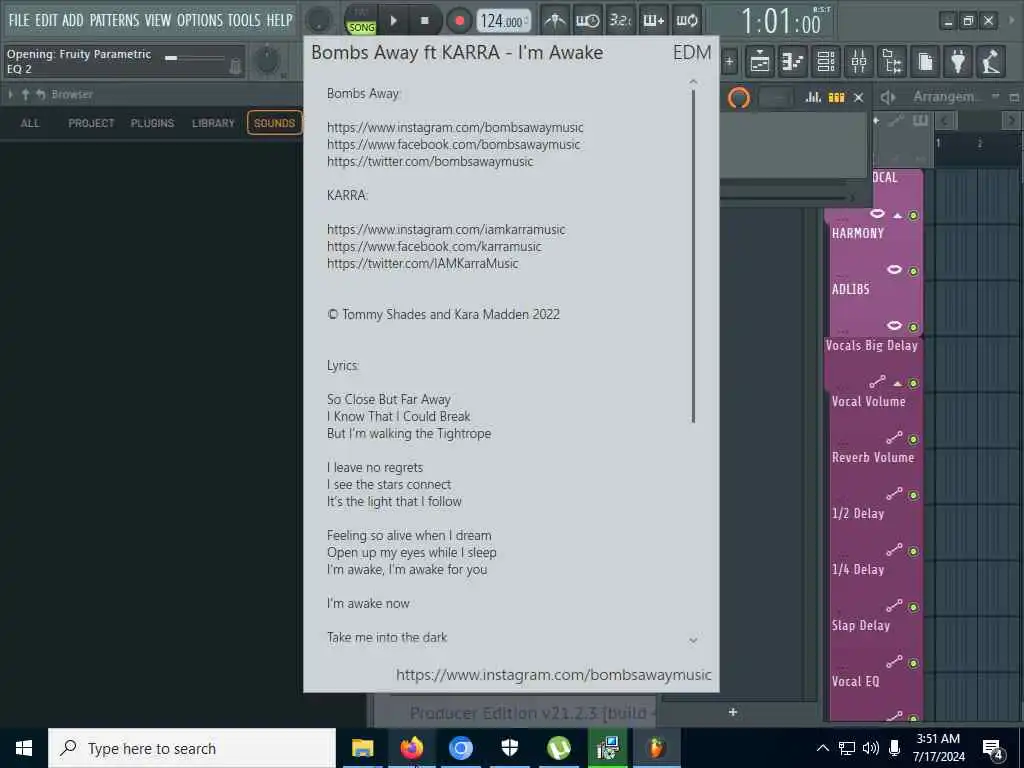This screenshot has height=768, width=1024.
Task: Toggle the SONG/PAT mode switch
Action: click(361, 21)
